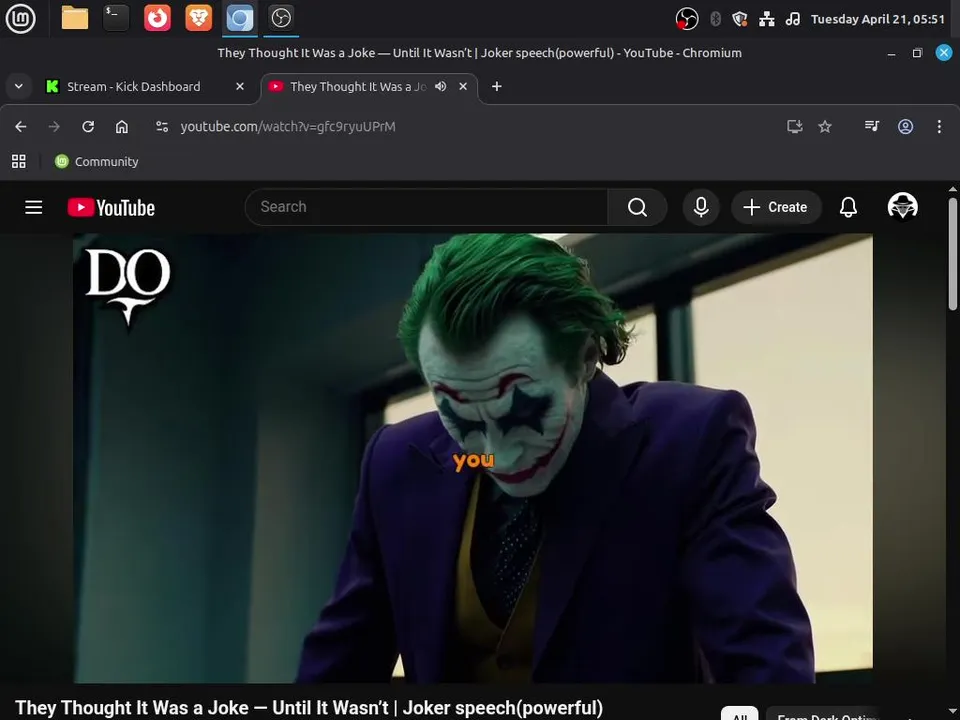Select the All filter chip
The height and width of the screenshot is (720, 960).
[x=739, y=714]
